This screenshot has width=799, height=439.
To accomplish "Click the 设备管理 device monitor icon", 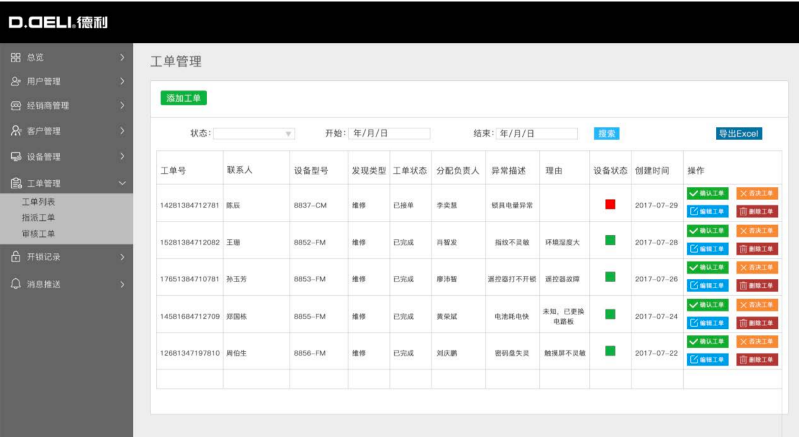I will tap(16, 156).
